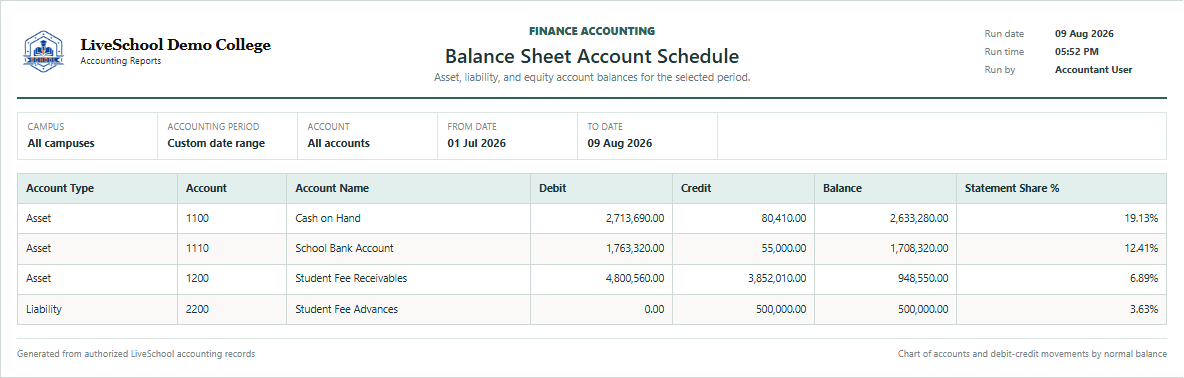Viewport: 1184px width, 378px height.
Task: Click balance 948,550.00
Action: point(923,278)
